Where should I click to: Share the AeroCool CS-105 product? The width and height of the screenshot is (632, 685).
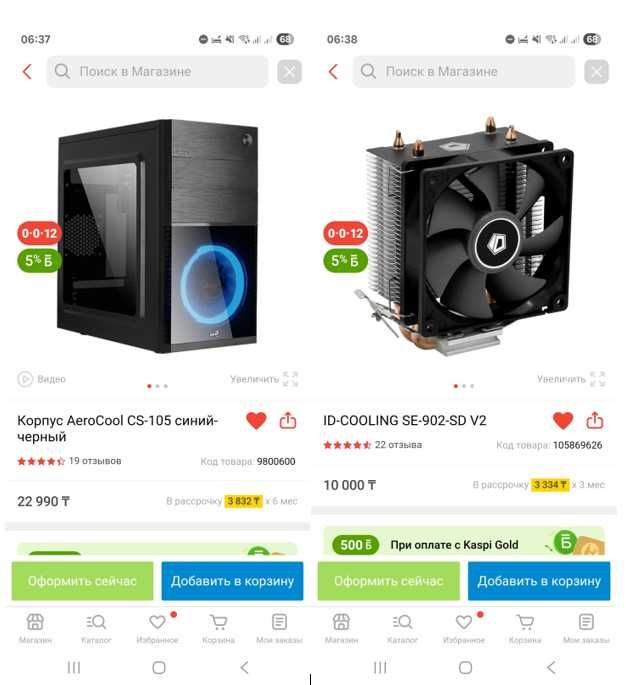(288, 421)
